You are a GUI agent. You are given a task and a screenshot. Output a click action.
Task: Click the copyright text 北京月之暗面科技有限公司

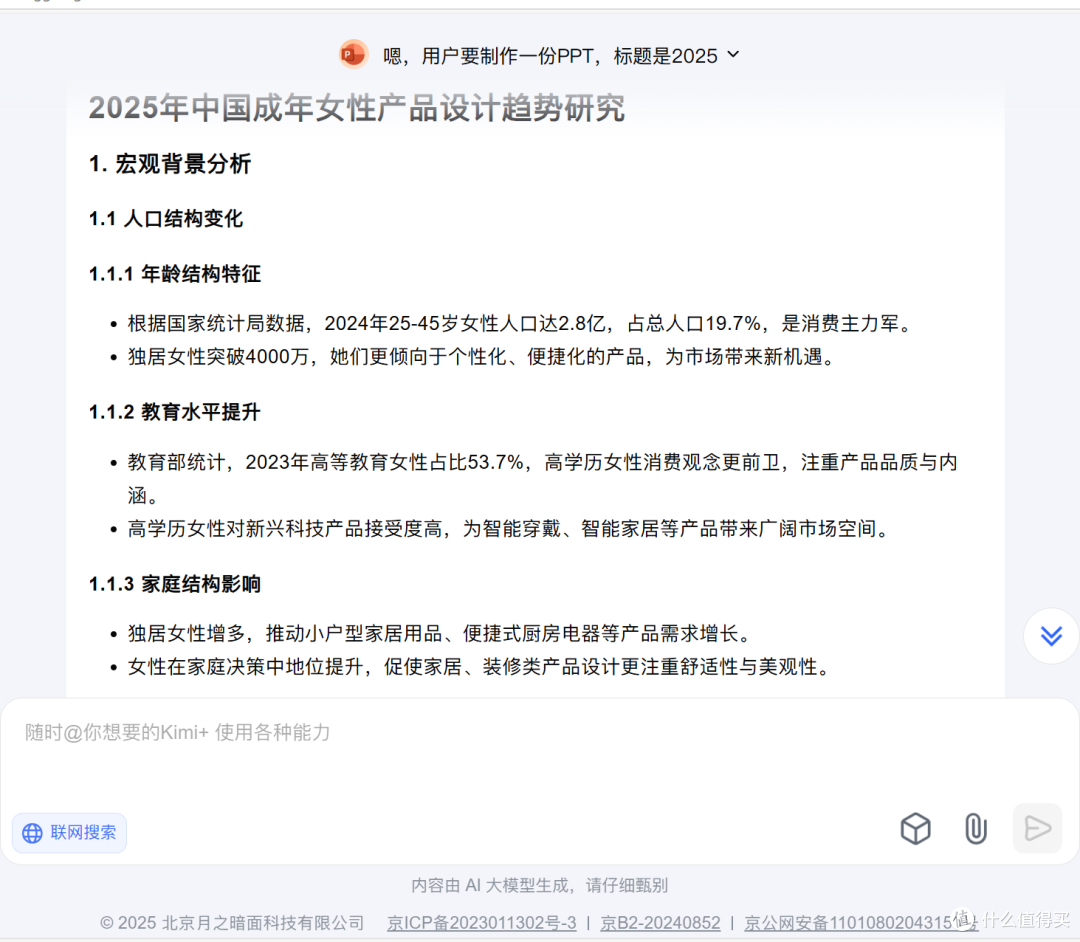pos(232,923)
